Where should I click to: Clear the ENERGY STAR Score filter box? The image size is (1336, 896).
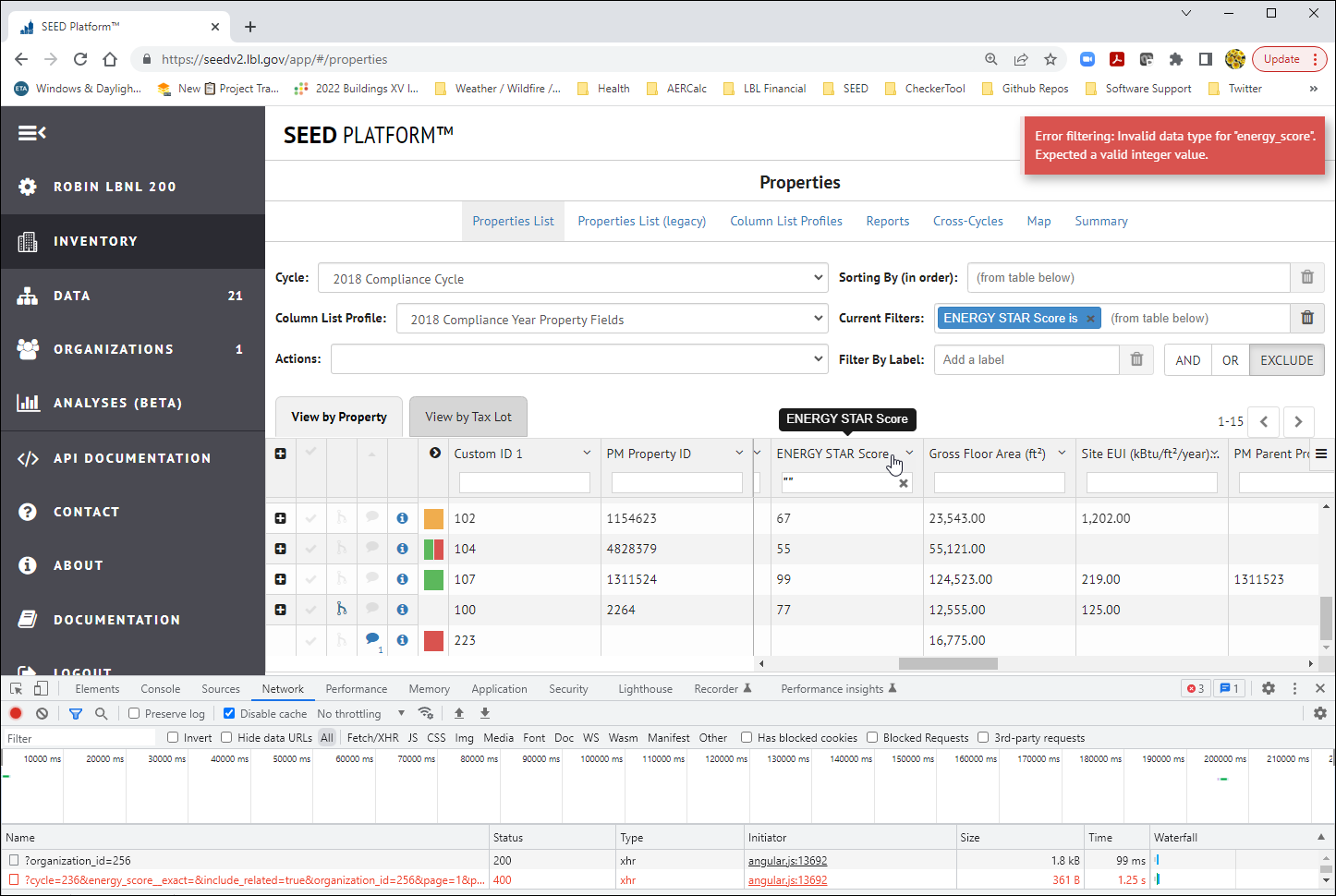(904, 483)
